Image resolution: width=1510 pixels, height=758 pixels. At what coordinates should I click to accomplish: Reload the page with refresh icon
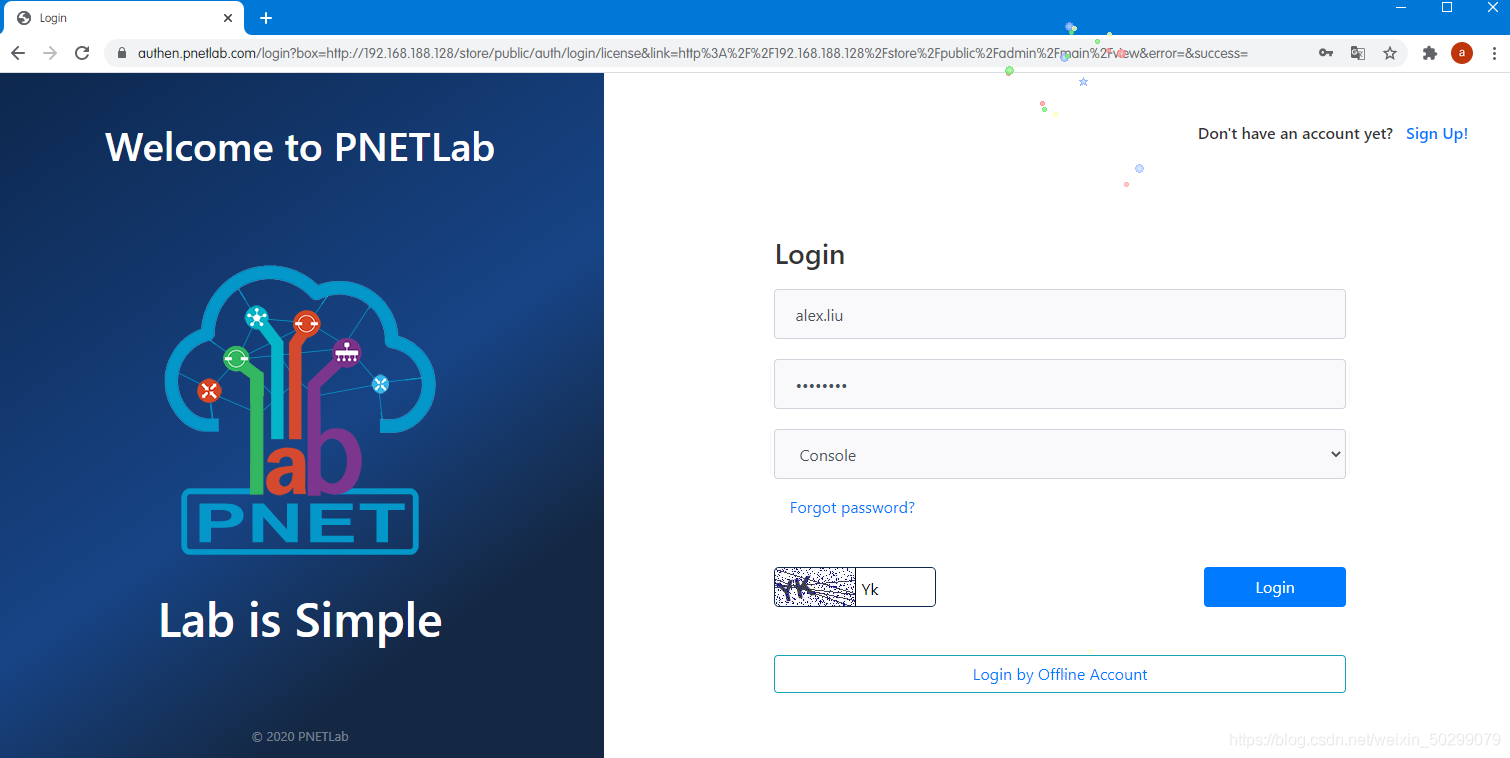[82, 53]
